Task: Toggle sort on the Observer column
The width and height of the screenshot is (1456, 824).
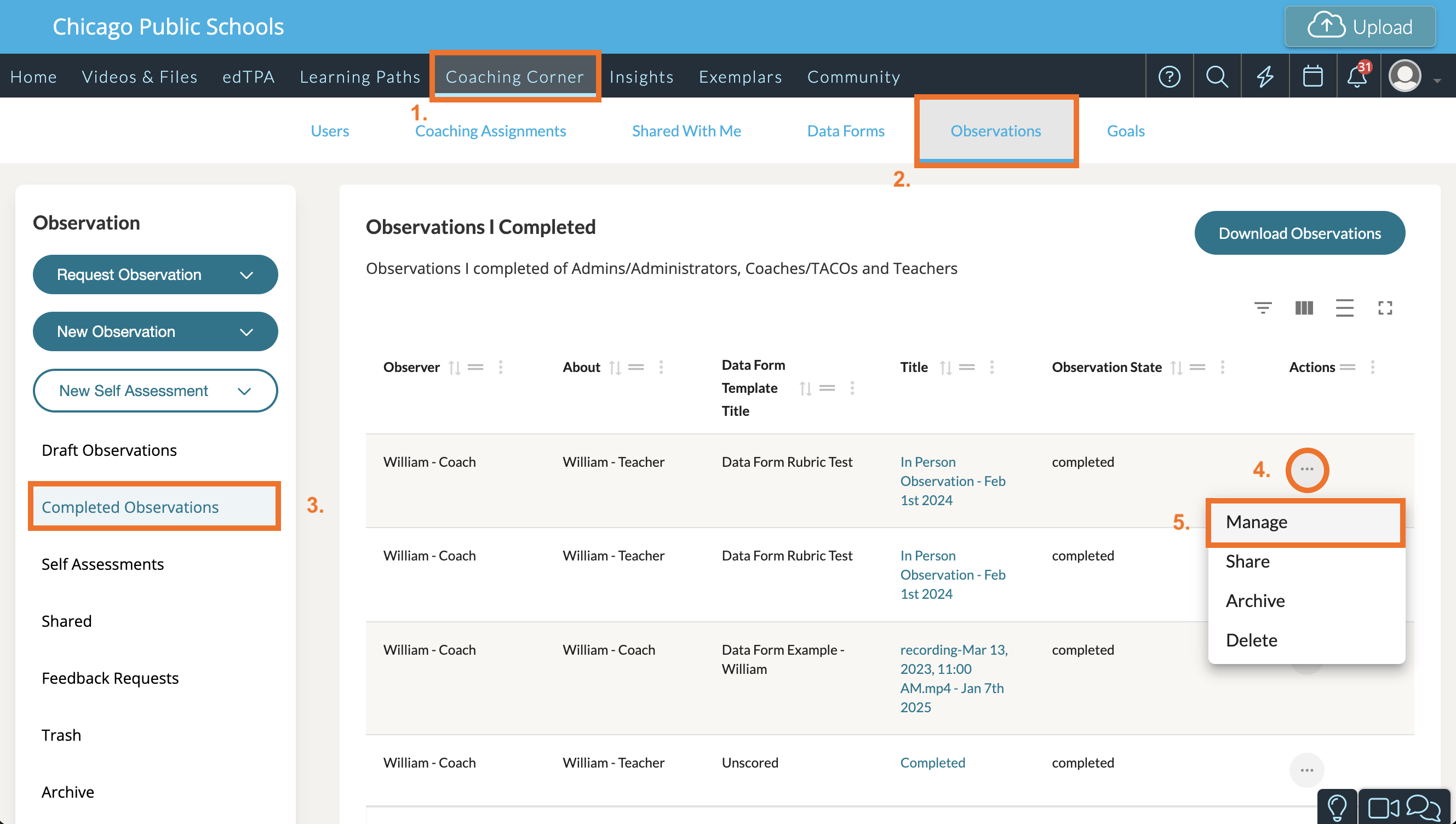Action: coord(454,368)
